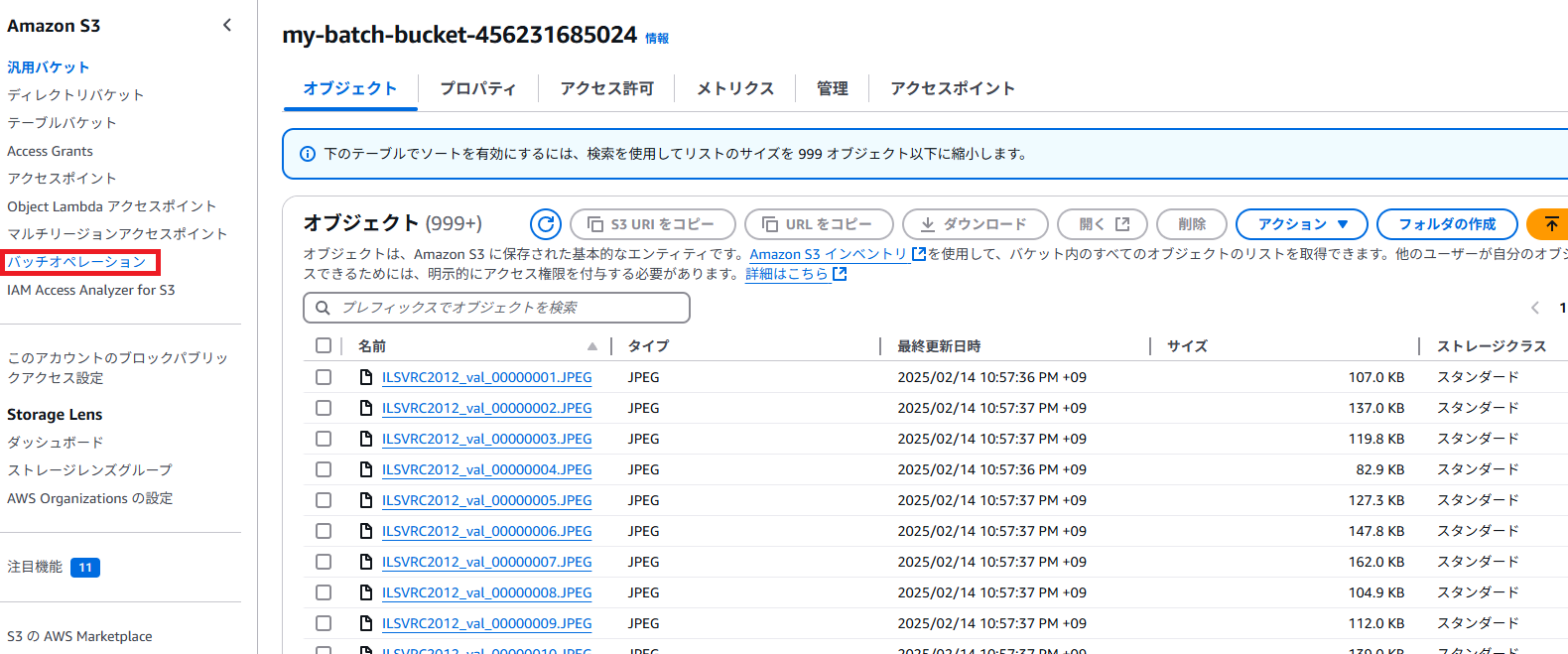Click the file icon for ILSVRC2012_val_00000009.JPEG
Viewport: 1568px width, 654px height.
(x=366, y=623)
